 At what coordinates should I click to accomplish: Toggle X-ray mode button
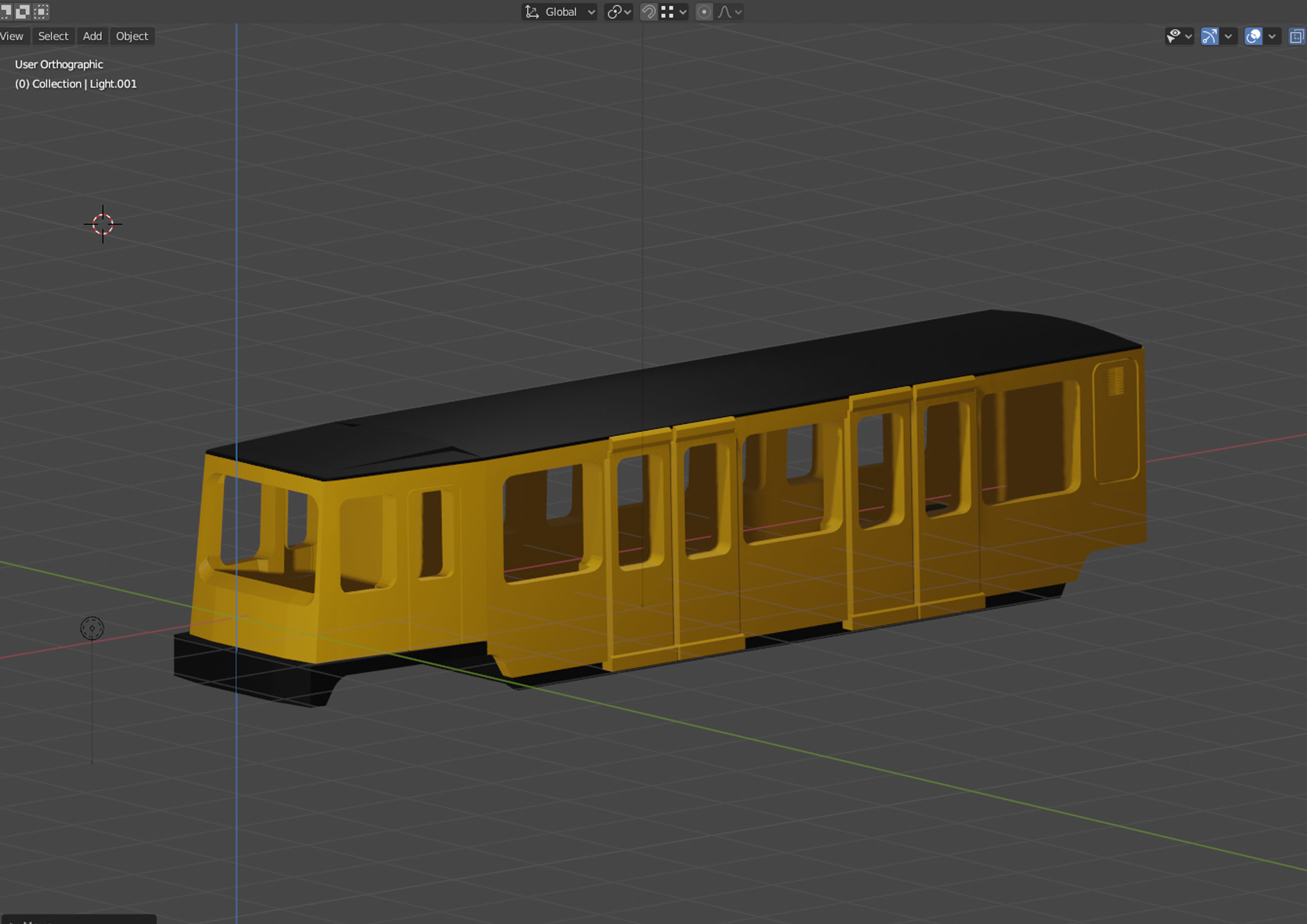(1297, 37)
